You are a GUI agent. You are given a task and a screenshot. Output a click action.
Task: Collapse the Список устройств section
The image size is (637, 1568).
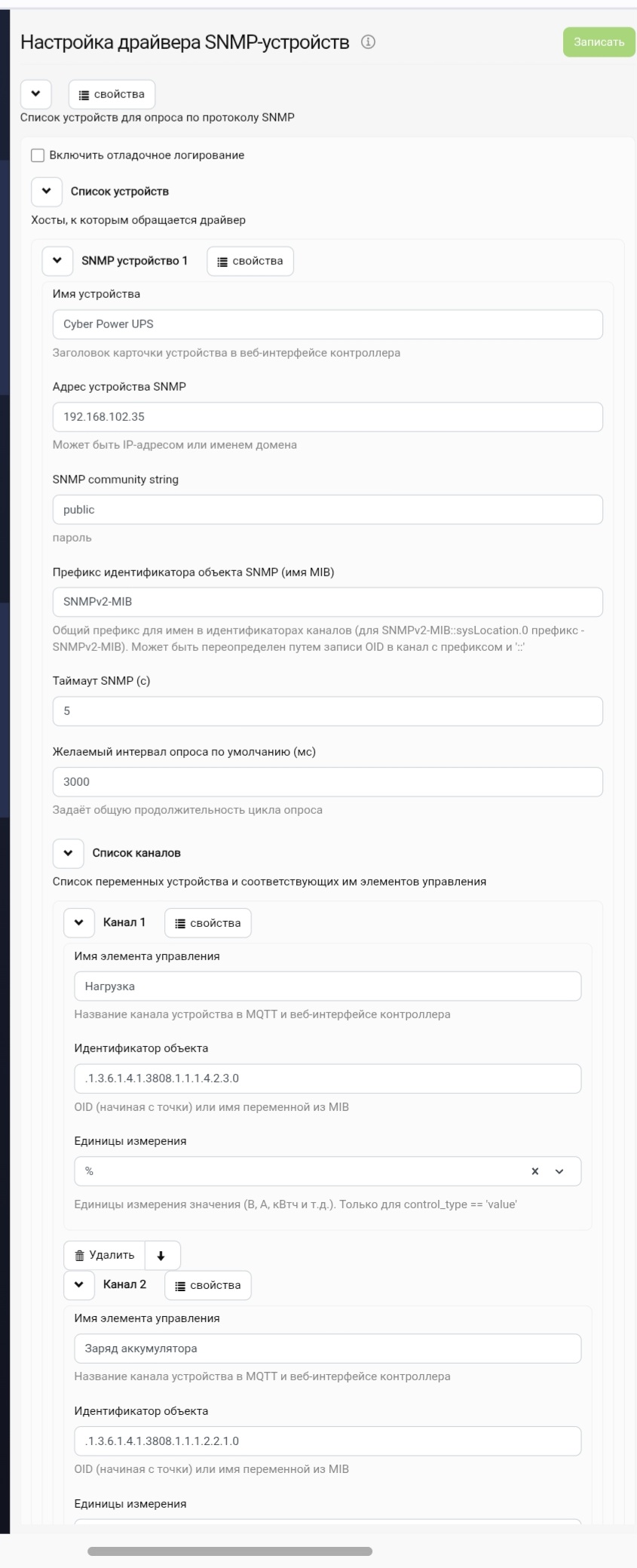tap(47, 192)
